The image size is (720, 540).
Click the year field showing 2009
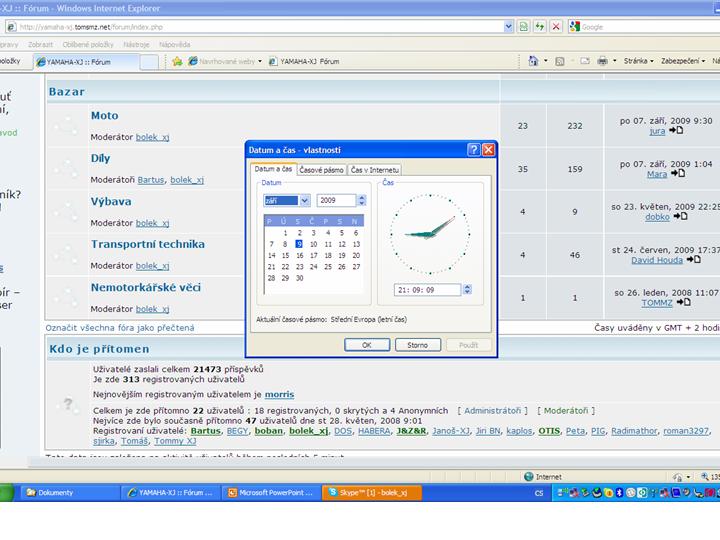[336, 201]
